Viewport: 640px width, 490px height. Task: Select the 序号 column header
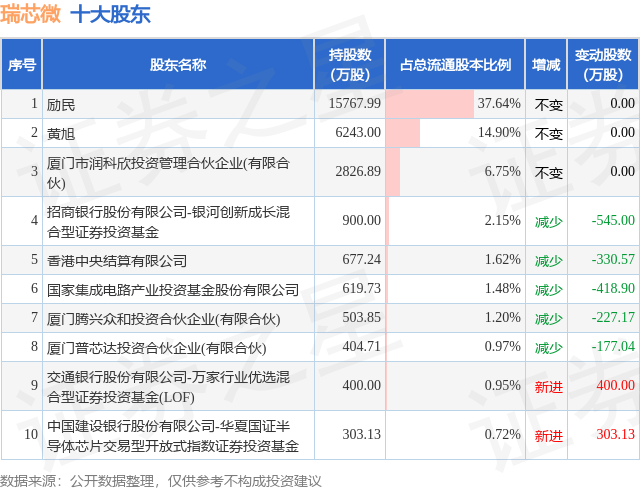tap(22, 65)
